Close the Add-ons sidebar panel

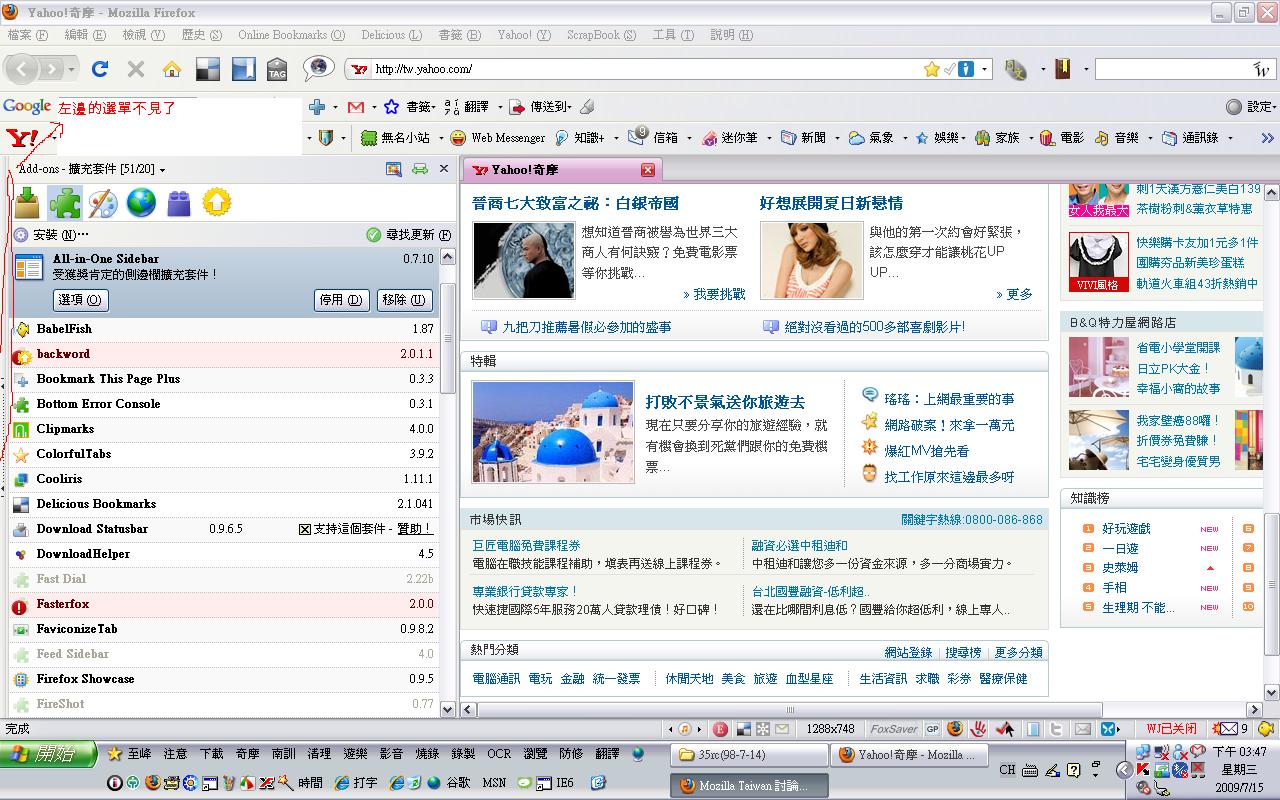coord(444,169)
